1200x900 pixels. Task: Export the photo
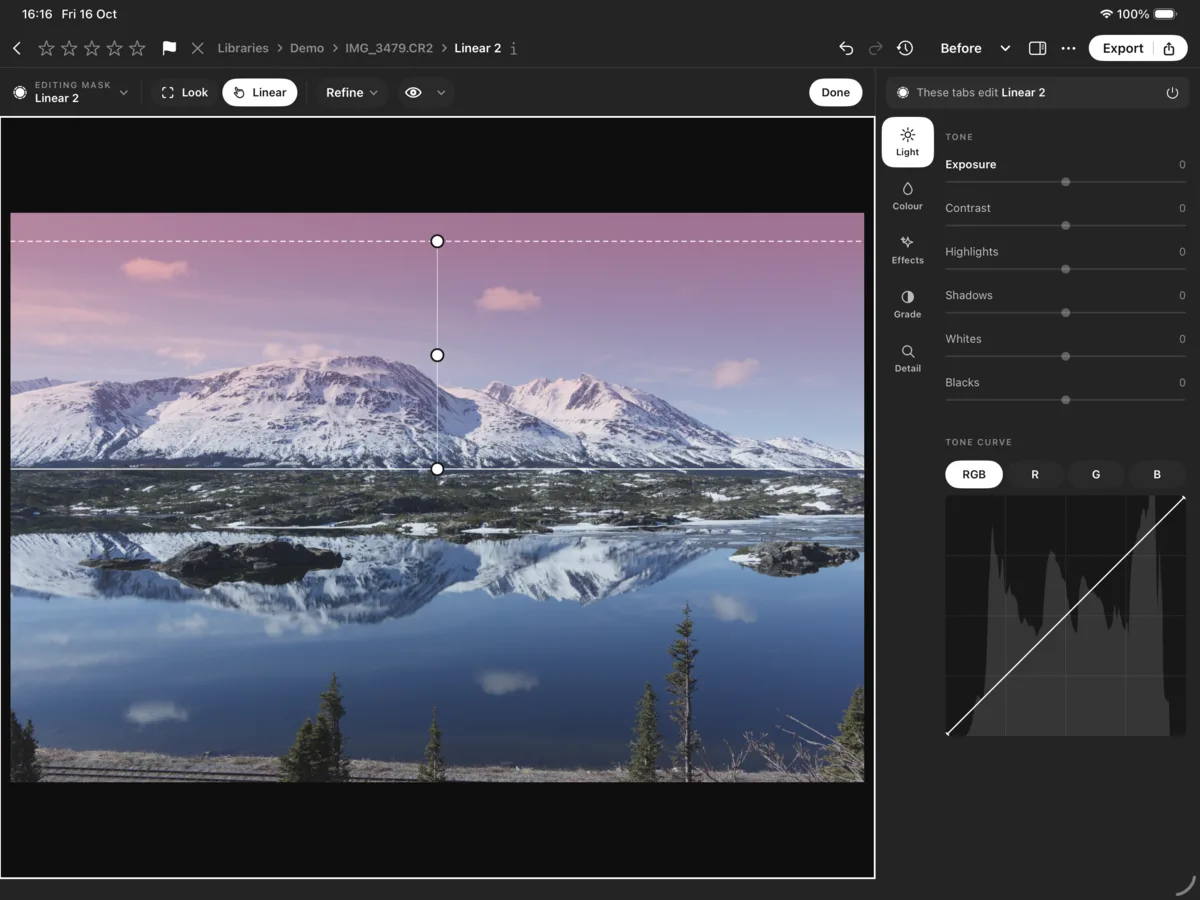coord(1122,48)
